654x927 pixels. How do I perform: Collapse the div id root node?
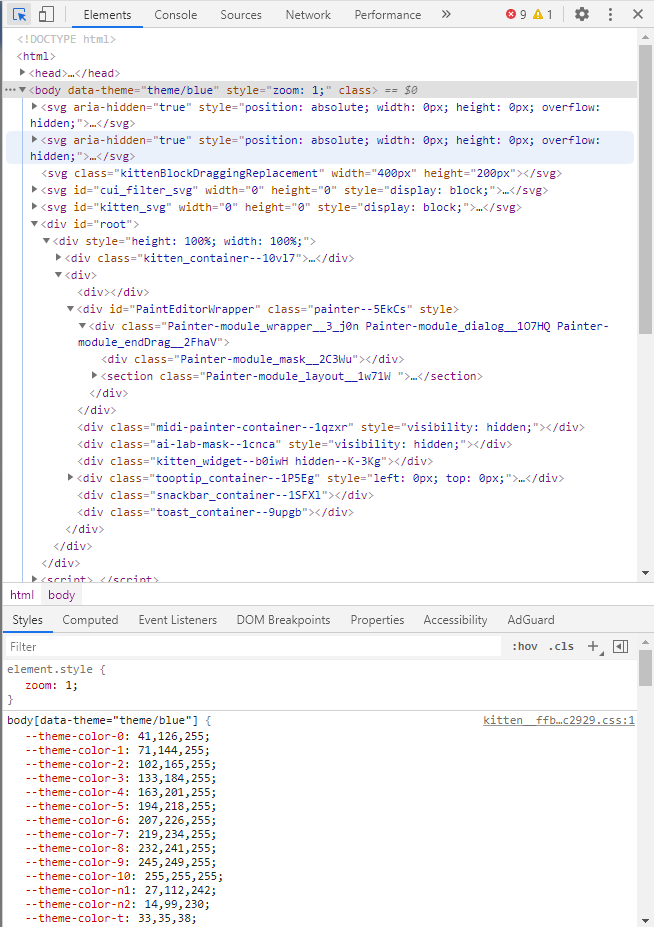click(34, 224)
